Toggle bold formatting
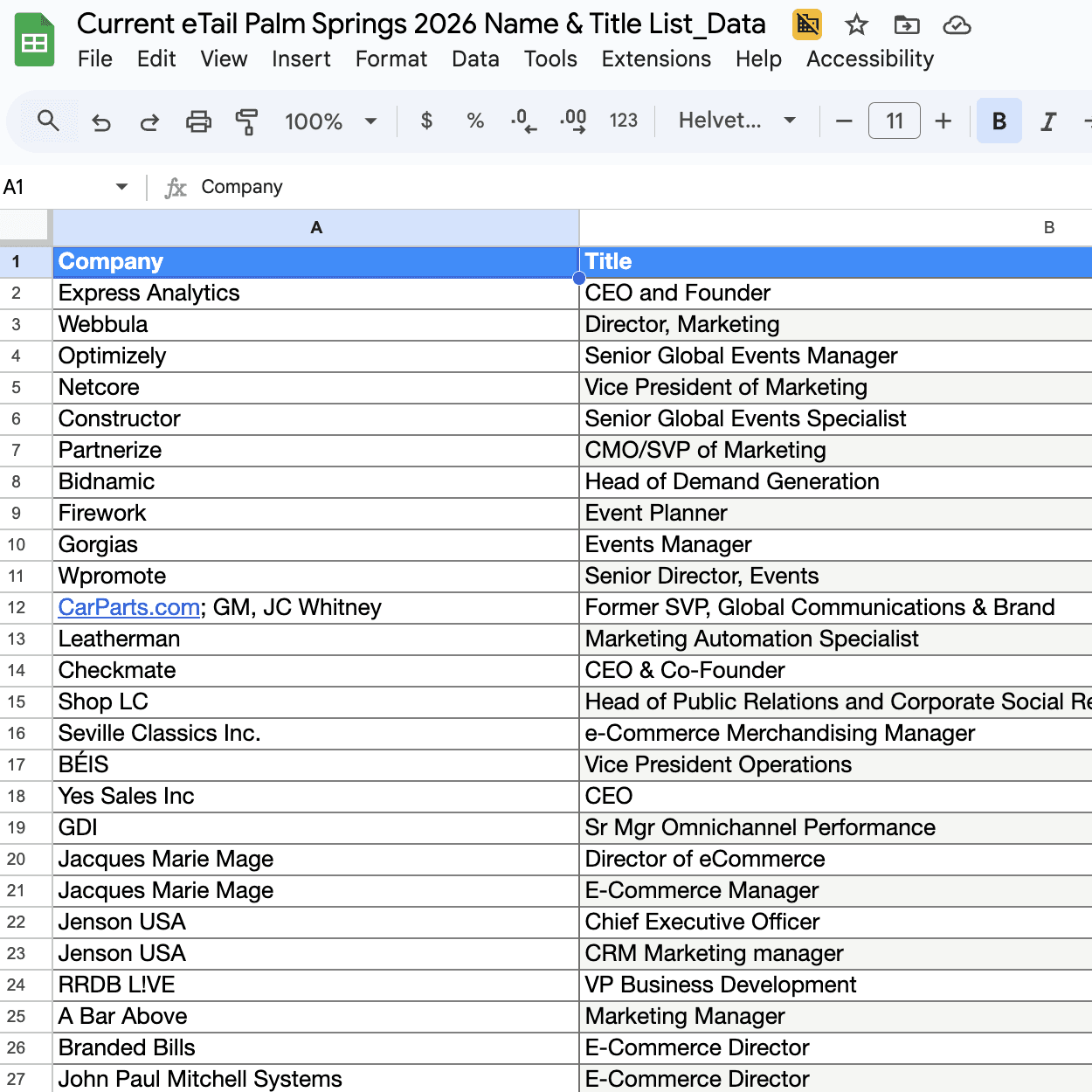The width and height of the screenshot is (1092, 1092). click(x=999, y=121)
